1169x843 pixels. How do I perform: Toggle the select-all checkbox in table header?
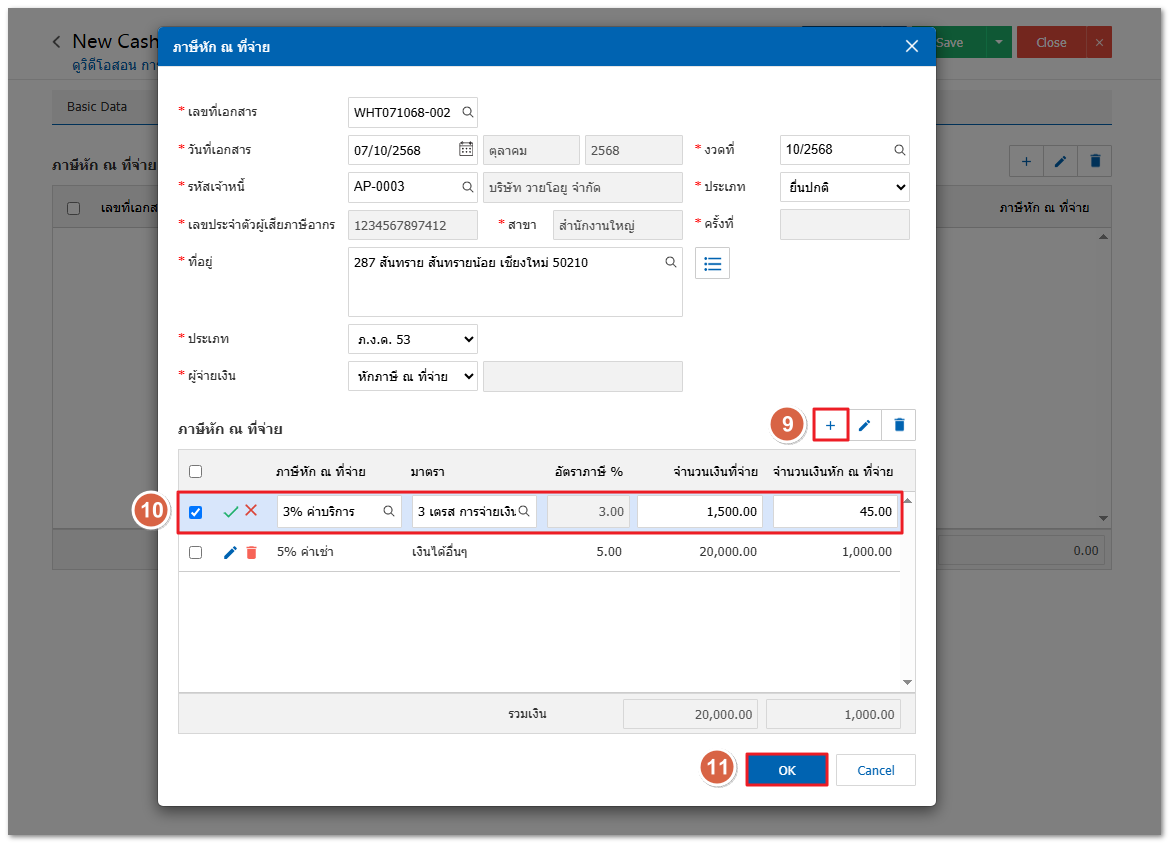point(196,472)
